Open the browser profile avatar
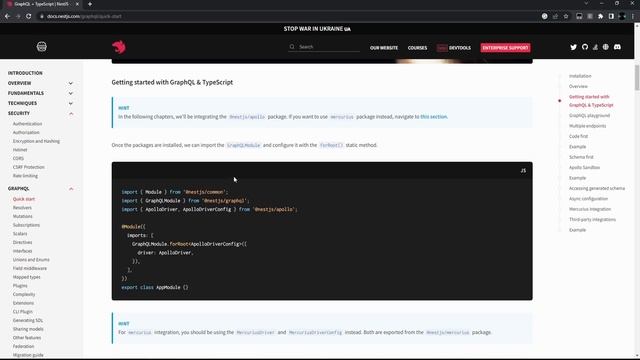The width and height of the screenshot is (640, 360). [x=622, y=16]
